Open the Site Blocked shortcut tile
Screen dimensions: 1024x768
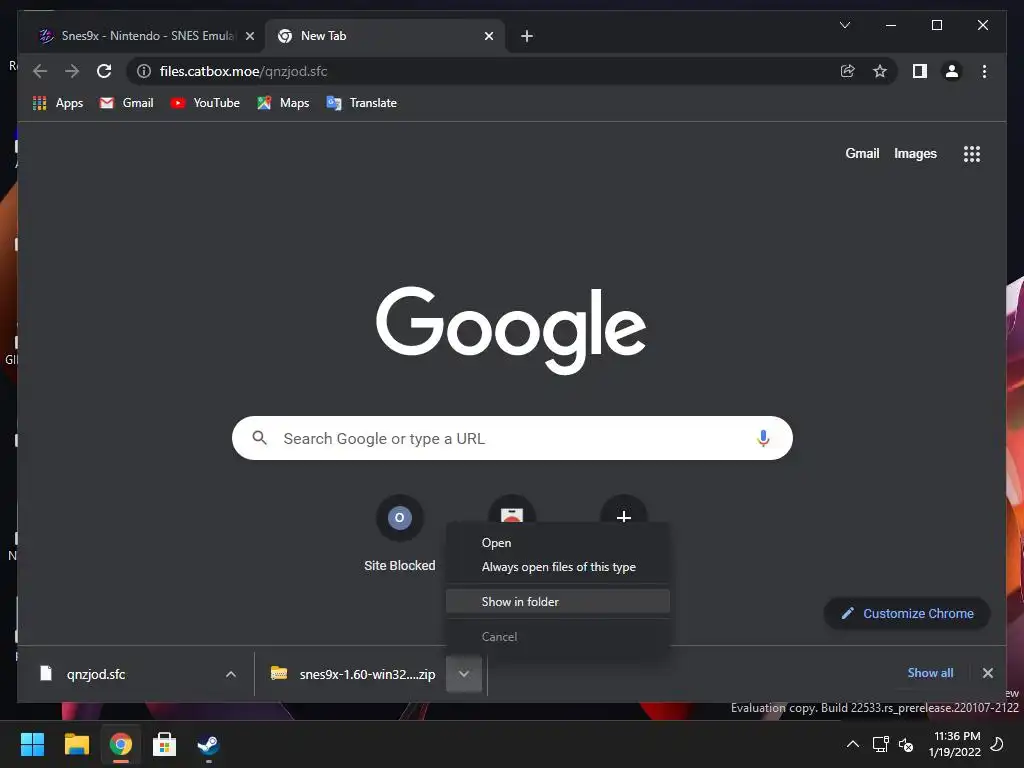tap(400, 534)
